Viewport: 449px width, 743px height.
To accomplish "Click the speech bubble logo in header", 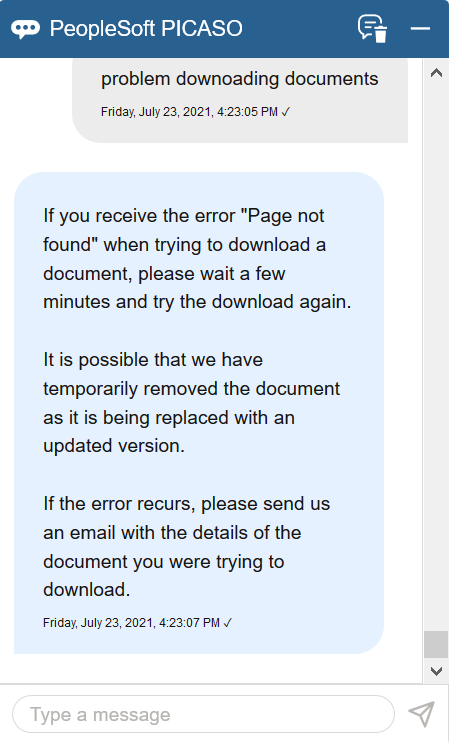I will pos(25,29).
